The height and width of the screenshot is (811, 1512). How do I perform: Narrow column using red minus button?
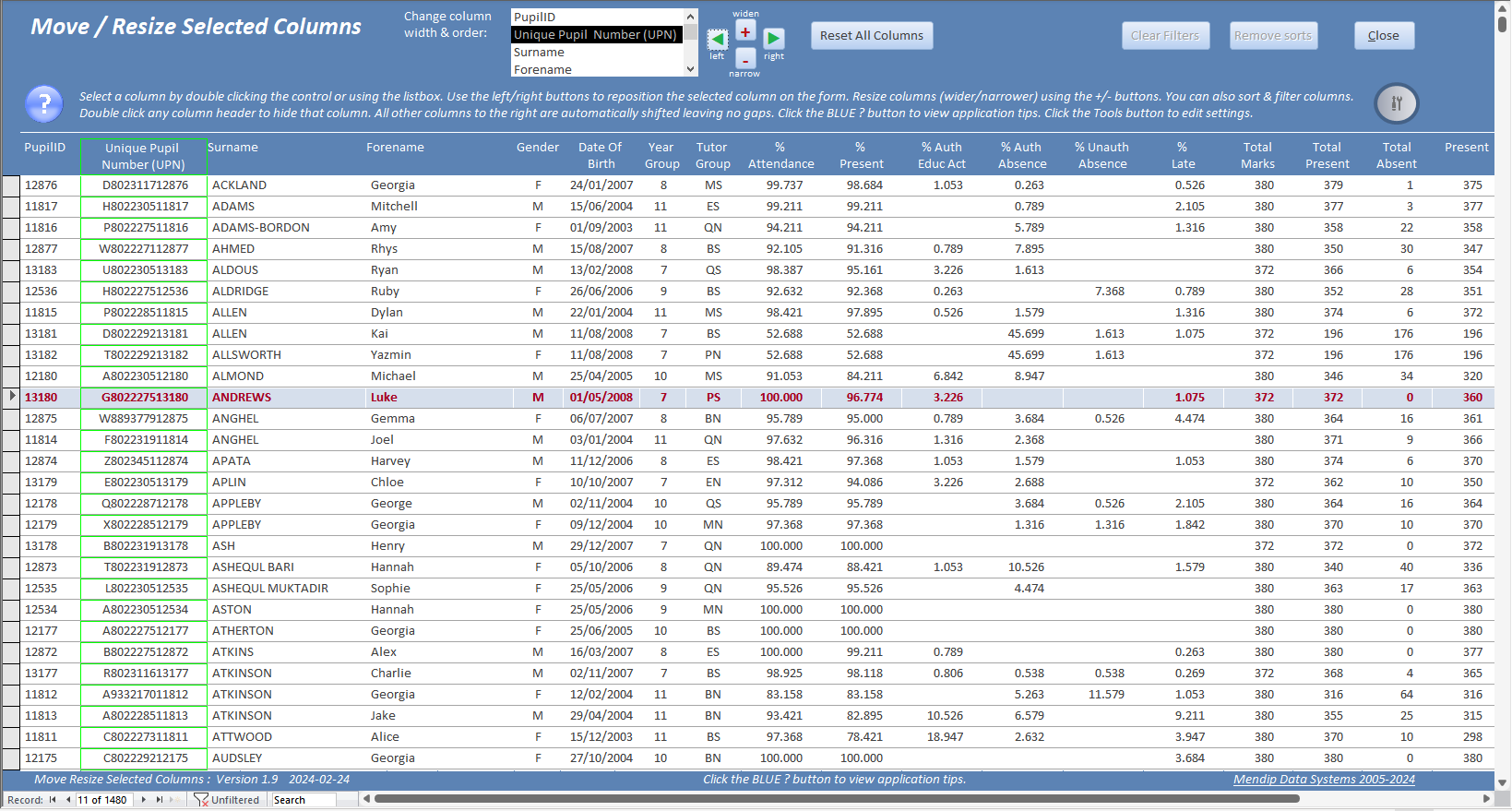745,59
